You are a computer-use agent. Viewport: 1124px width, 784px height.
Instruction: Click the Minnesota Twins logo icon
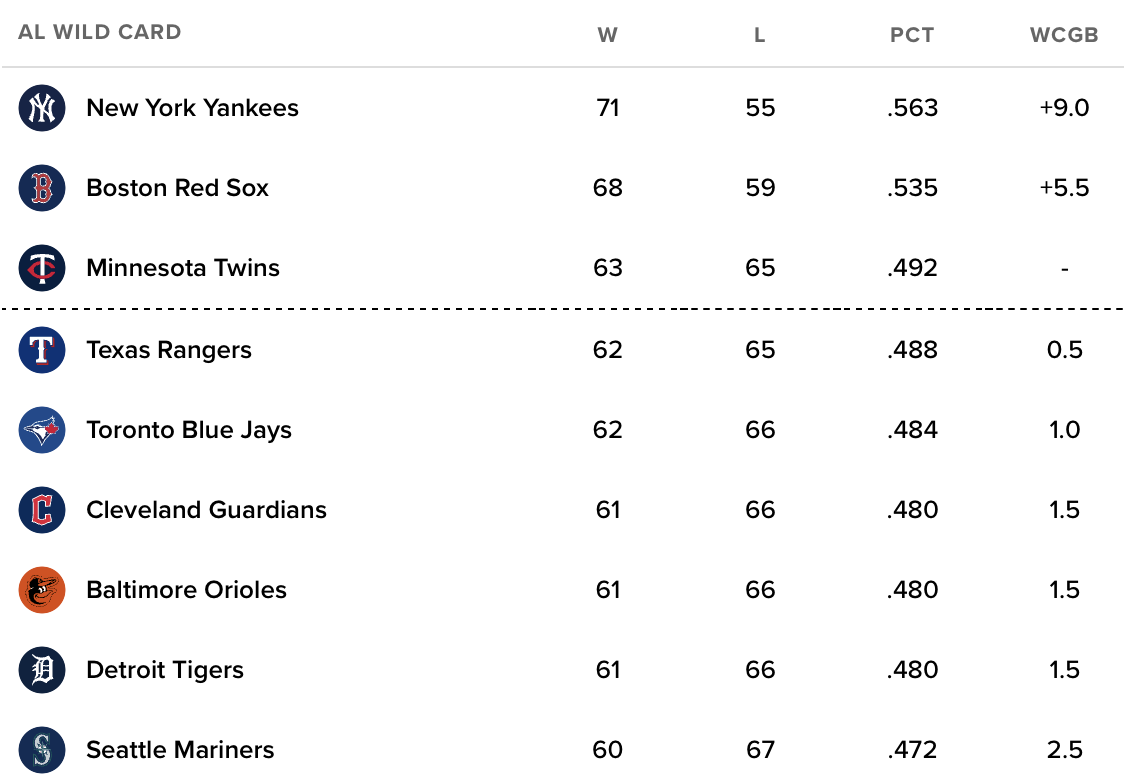pyautogui.click(x=42, y=268)
